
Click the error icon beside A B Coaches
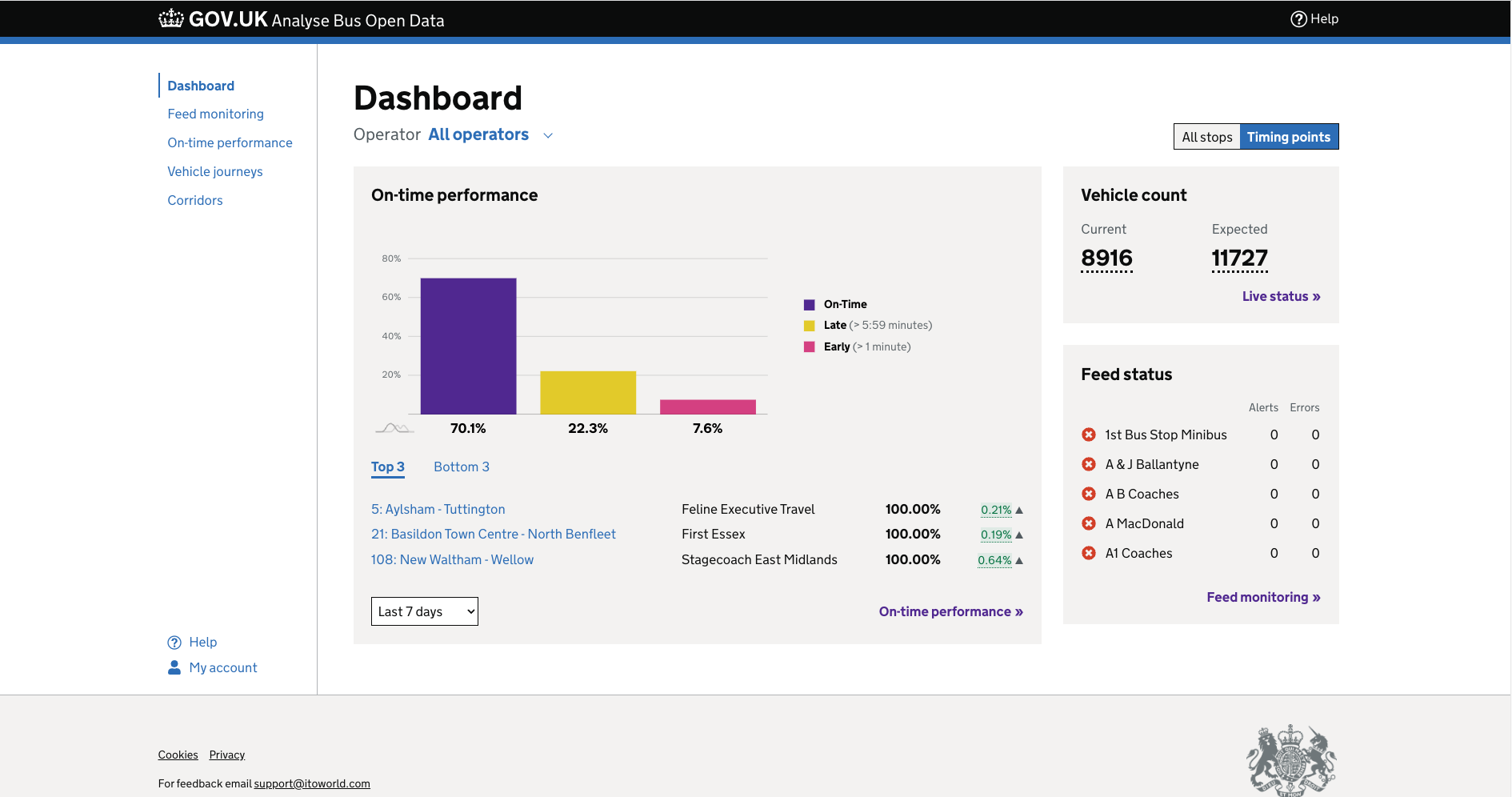tap(1088, 494)
